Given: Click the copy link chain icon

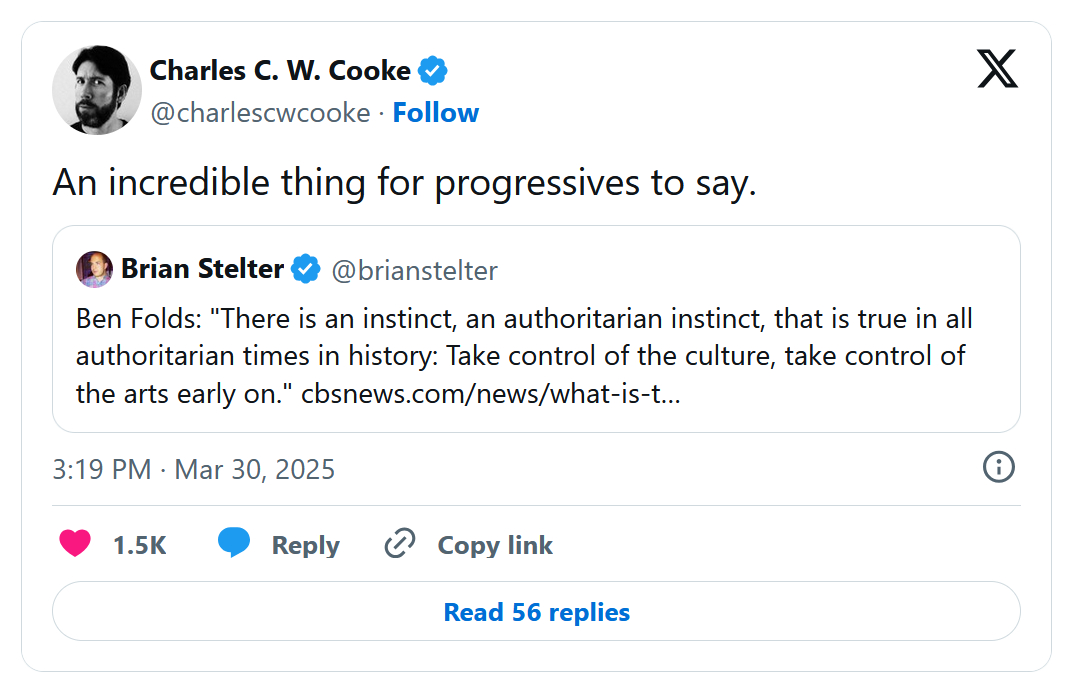Looking at the screenshot, I should [x=400, y=544].
